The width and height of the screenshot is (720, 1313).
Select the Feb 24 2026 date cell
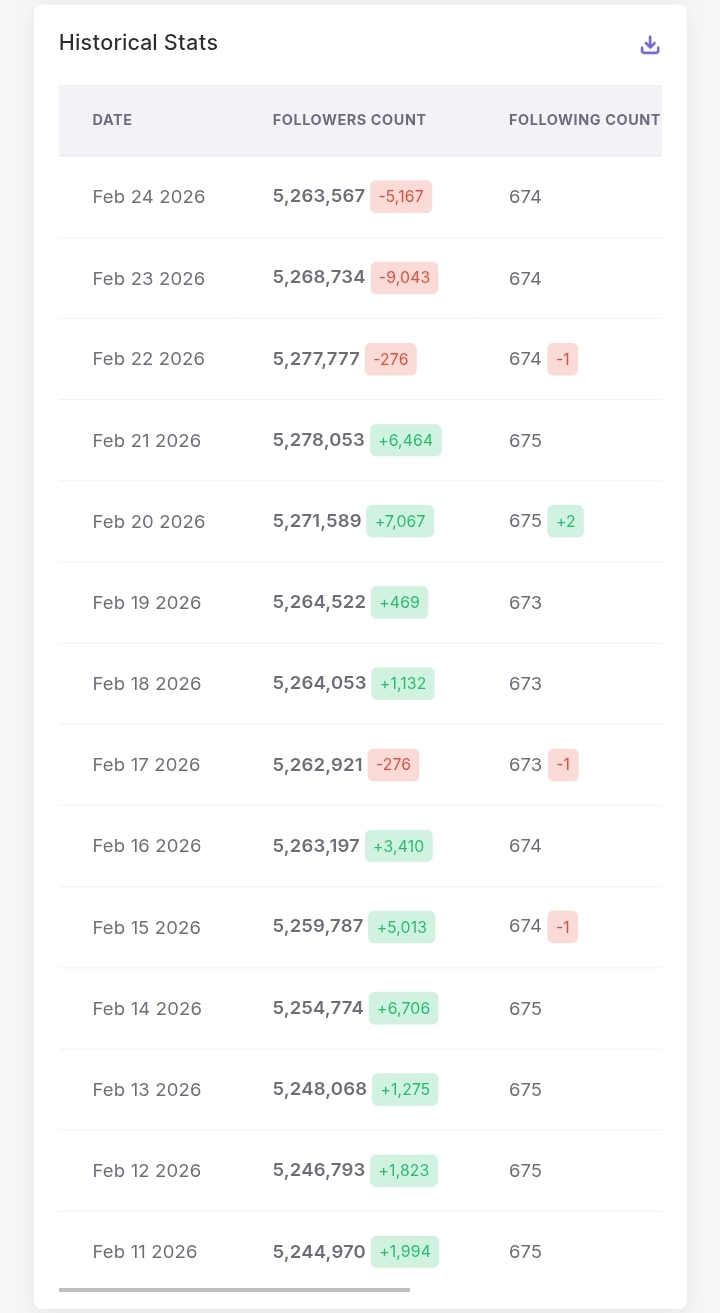149,197
